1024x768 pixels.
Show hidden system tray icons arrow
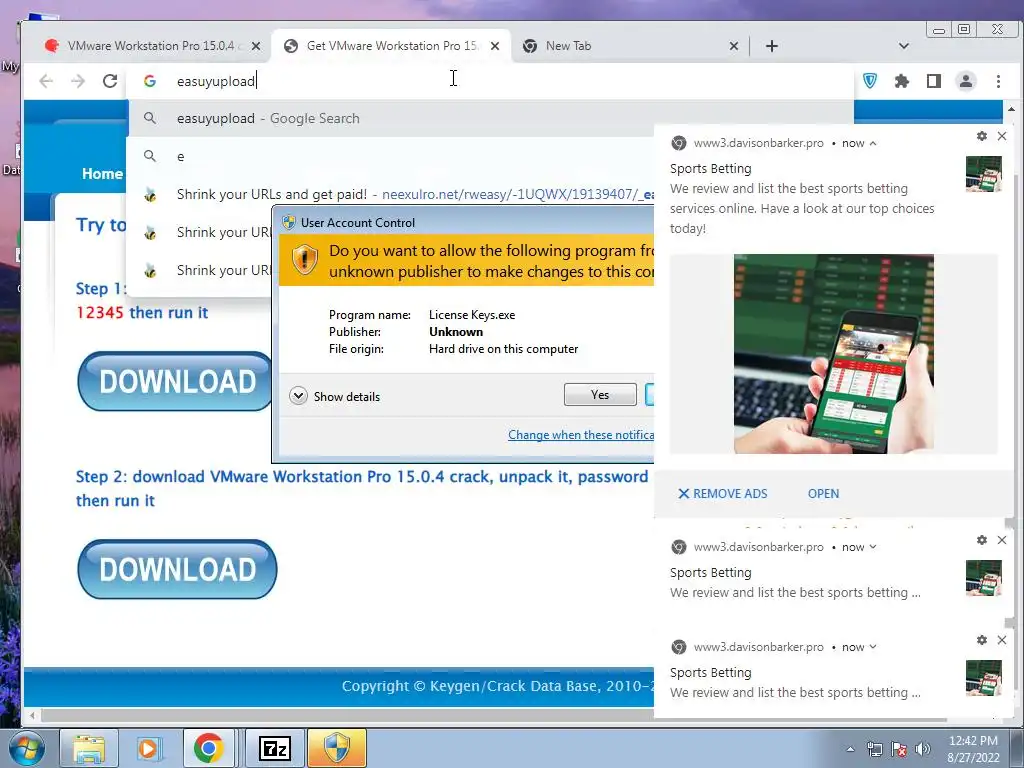(850, 749)
